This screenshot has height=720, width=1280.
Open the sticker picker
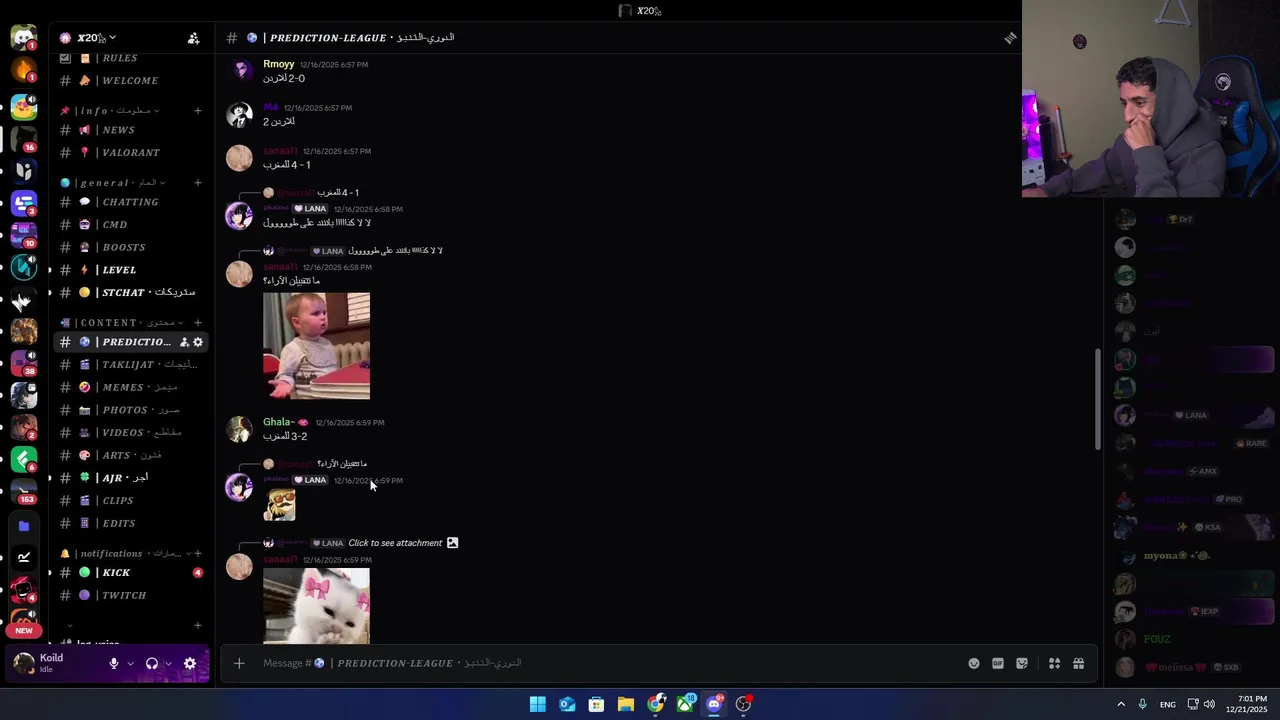pyautogui.click(x=1022, y=663)
